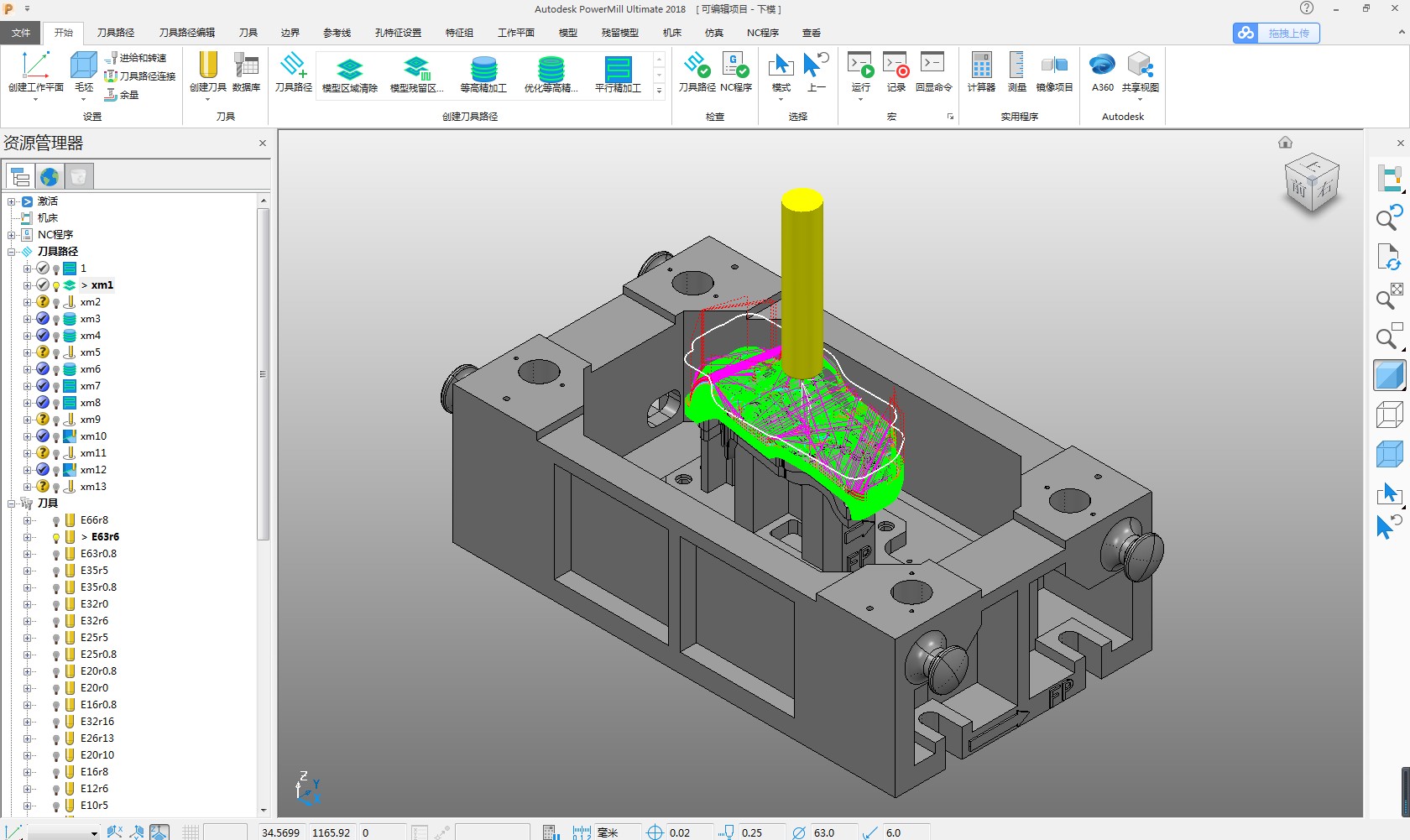1410x840 pixels.
Task: Toggle check status icon of xm10 toolpath
Action: point(43,436)
